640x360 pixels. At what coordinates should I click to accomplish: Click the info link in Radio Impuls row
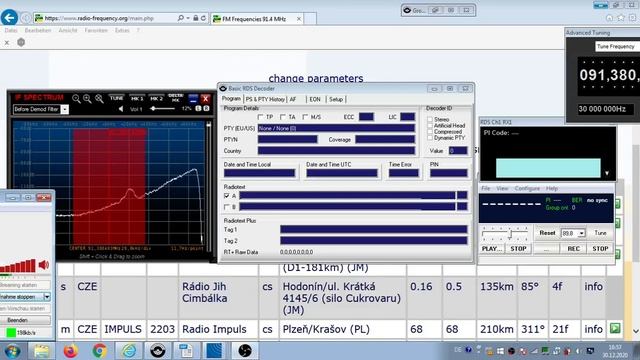(593, 329)
